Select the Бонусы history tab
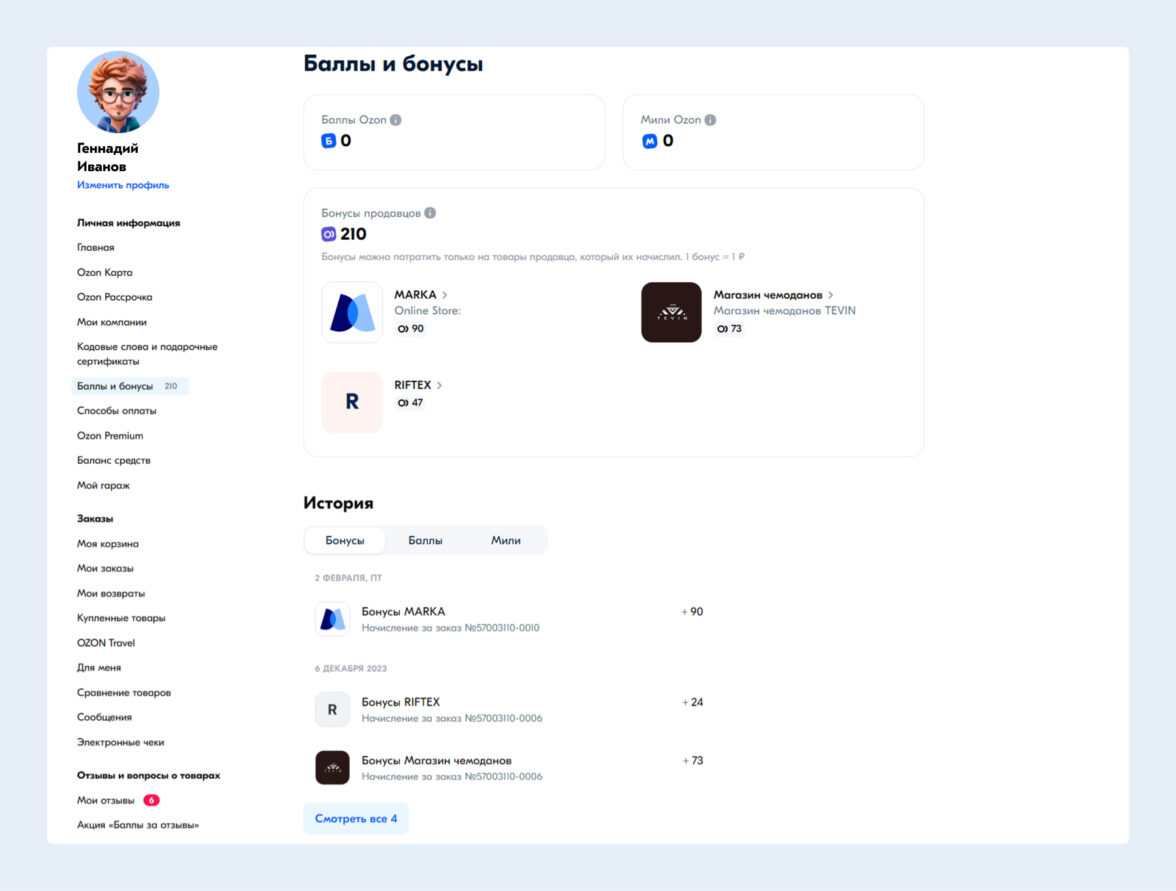 345,540
